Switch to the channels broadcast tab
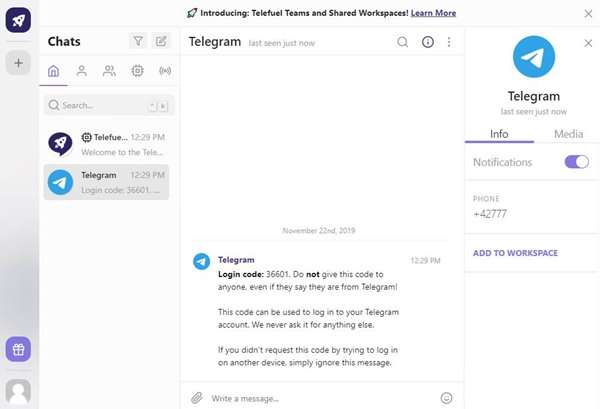Screen dimensions: 600x409 click(165, 71)
